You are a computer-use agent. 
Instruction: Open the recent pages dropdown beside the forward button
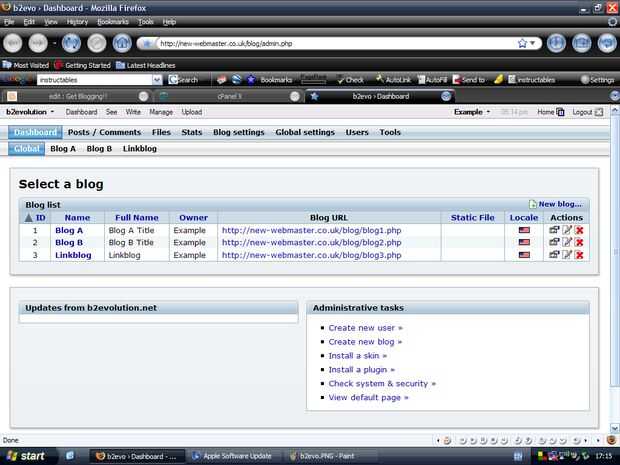click(x=54, y=43)
